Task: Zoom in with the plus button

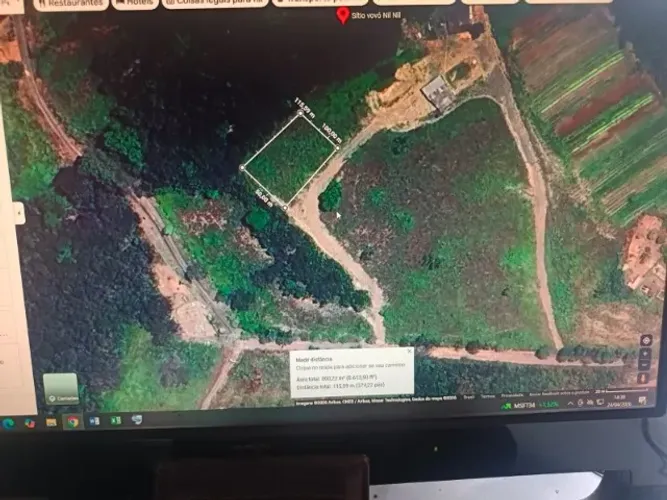Action: coord(645,354)
